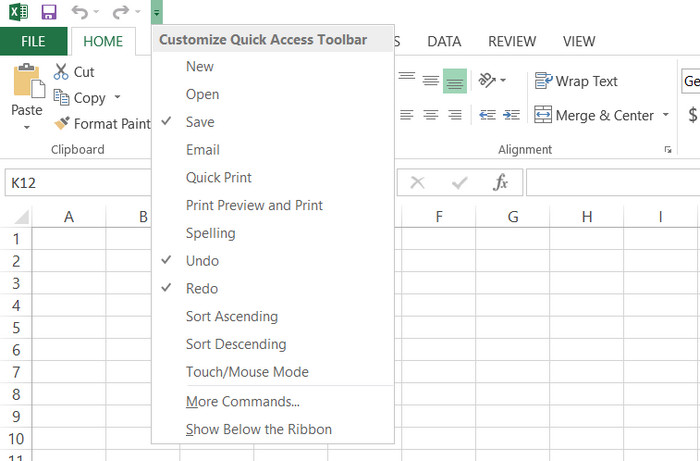Click the Copy button

click(x=80, y=97)
